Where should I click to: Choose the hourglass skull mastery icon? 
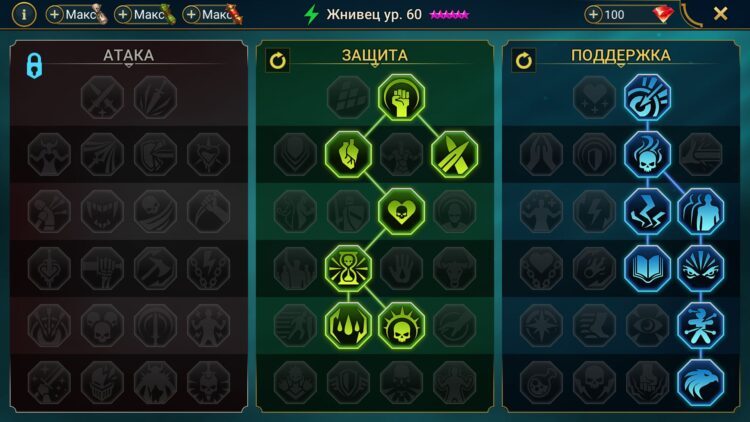click(x=348, y=268)
